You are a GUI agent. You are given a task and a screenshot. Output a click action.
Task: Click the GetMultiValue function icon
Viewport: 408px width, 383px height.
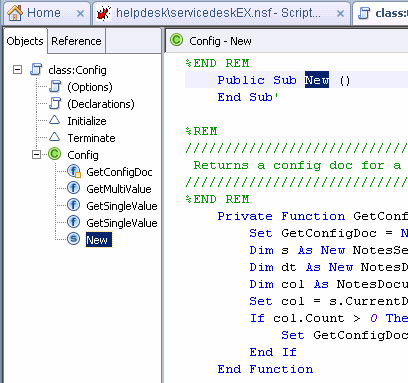pos(73,188)
